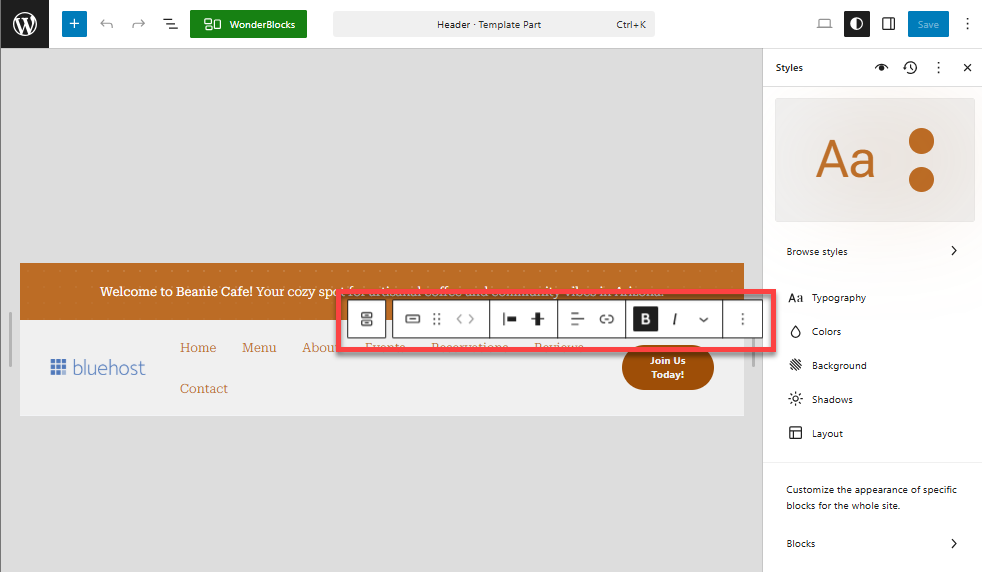Open the block inserter plus button
Viewport: 982px width, 572px height.
tap(74, 24)
